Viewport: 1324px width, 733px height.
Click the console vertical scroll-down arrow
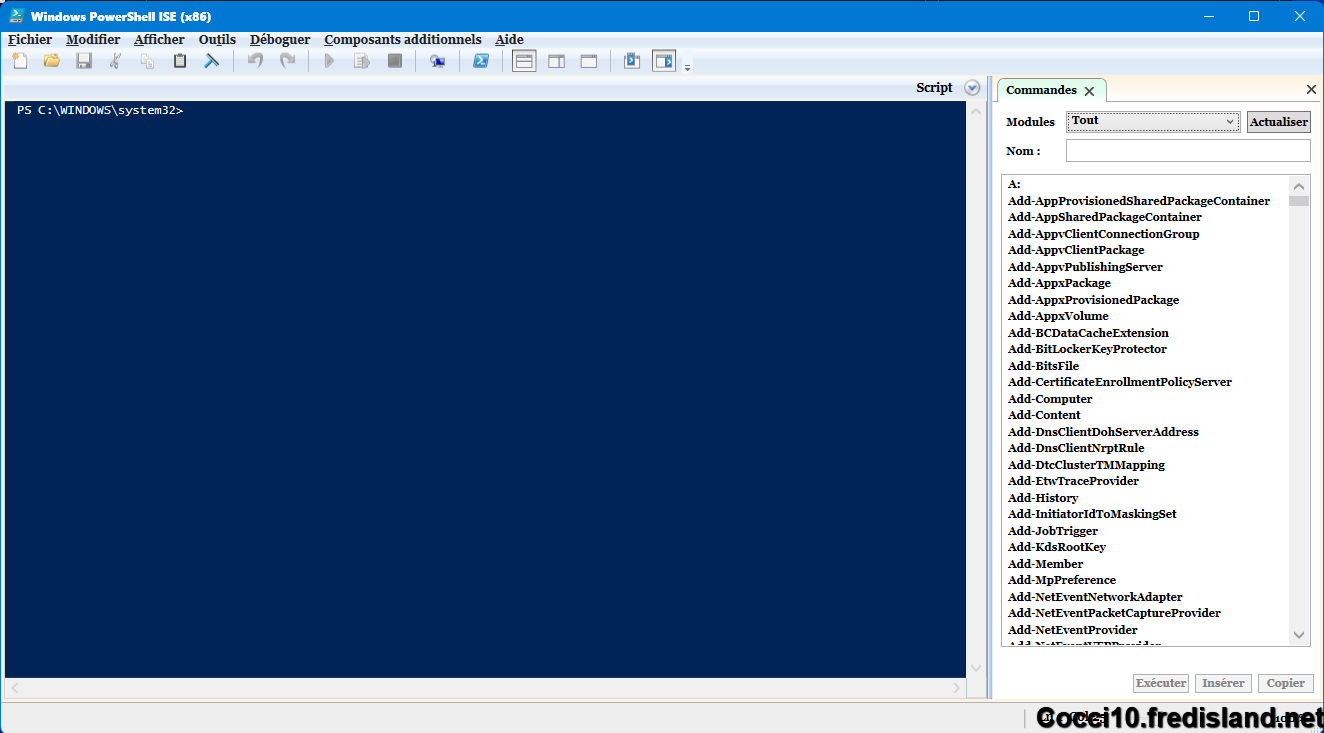976,669
